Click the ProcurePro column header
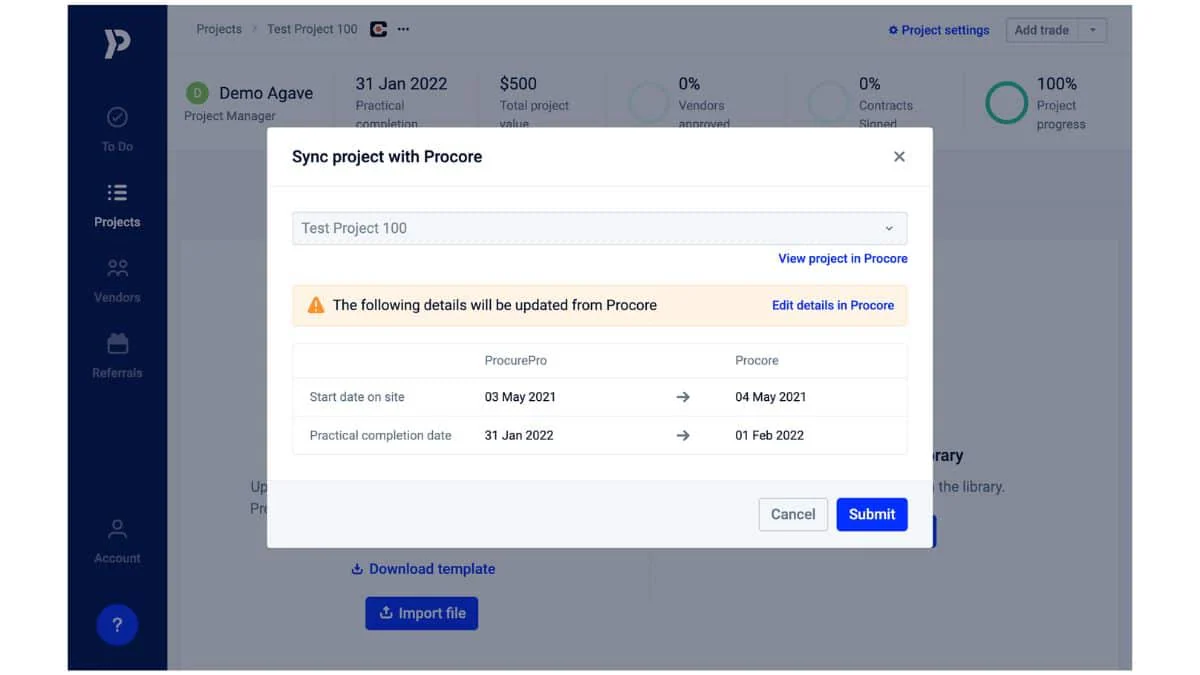 [516, 360]
